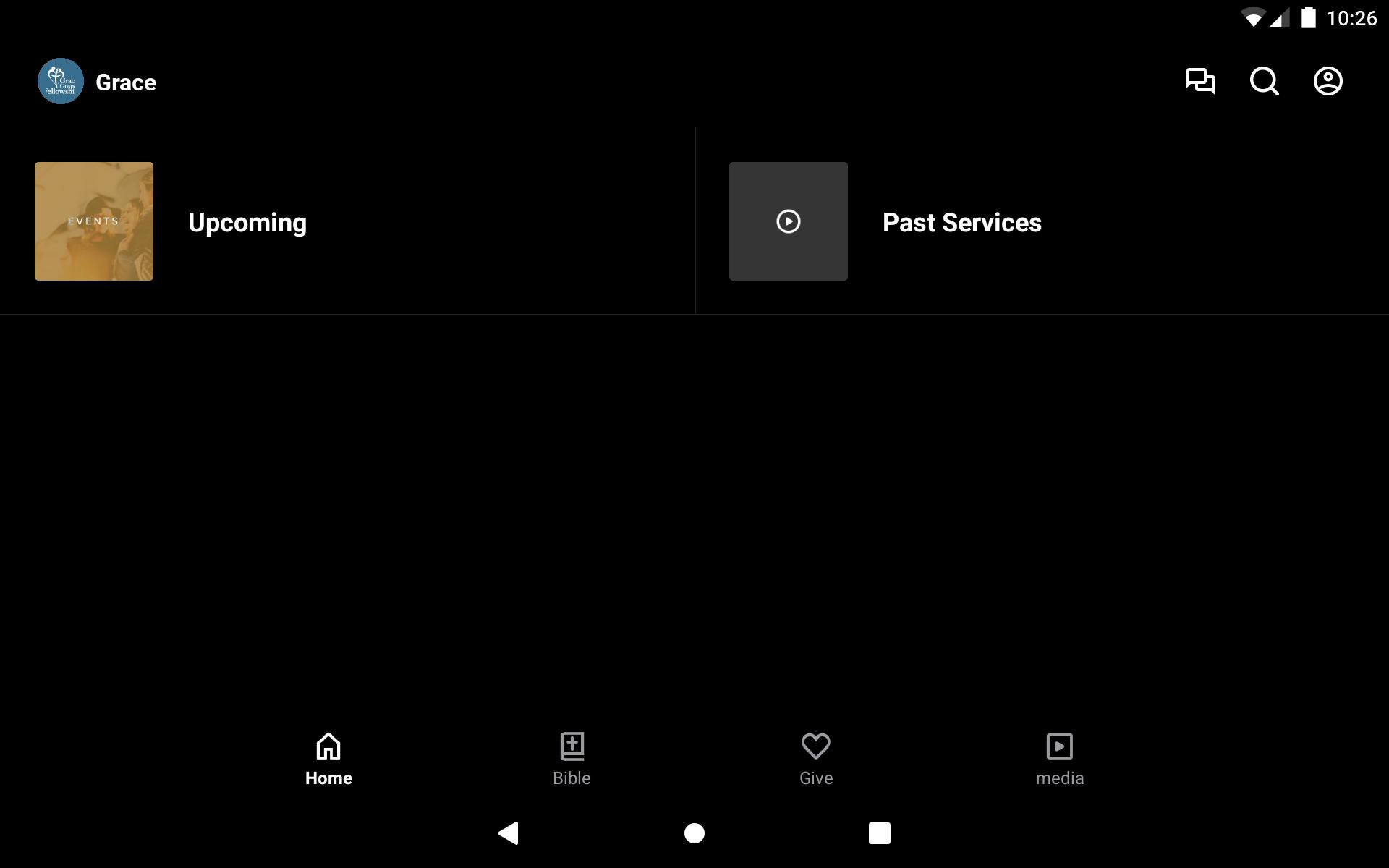The height and width of the screenshot is (868, 1389).
Task: Select the Home tab label
Action: point(328,778)
